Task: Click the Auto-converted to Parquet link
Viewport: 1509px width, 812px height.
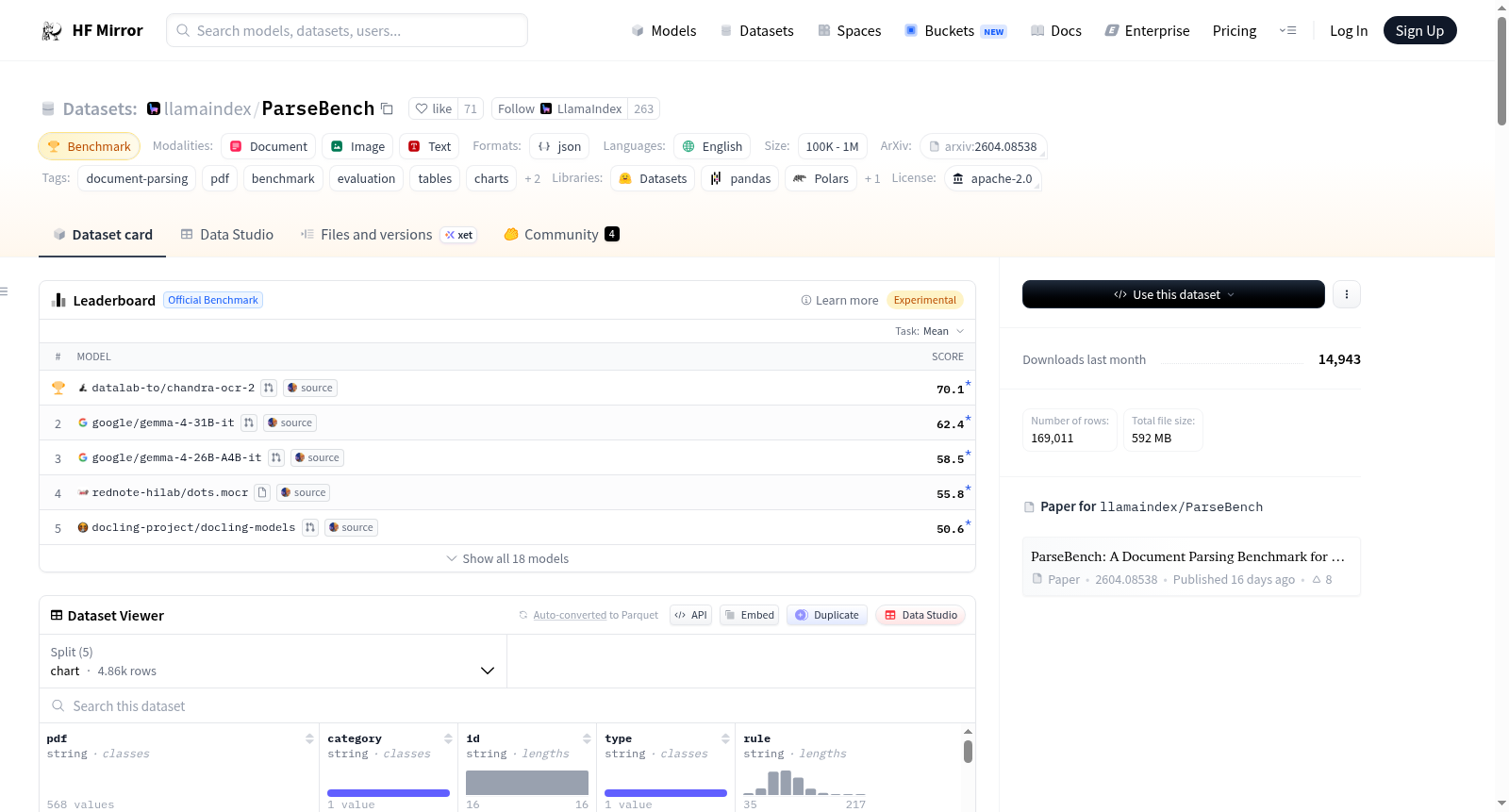Action: point(589,615)
